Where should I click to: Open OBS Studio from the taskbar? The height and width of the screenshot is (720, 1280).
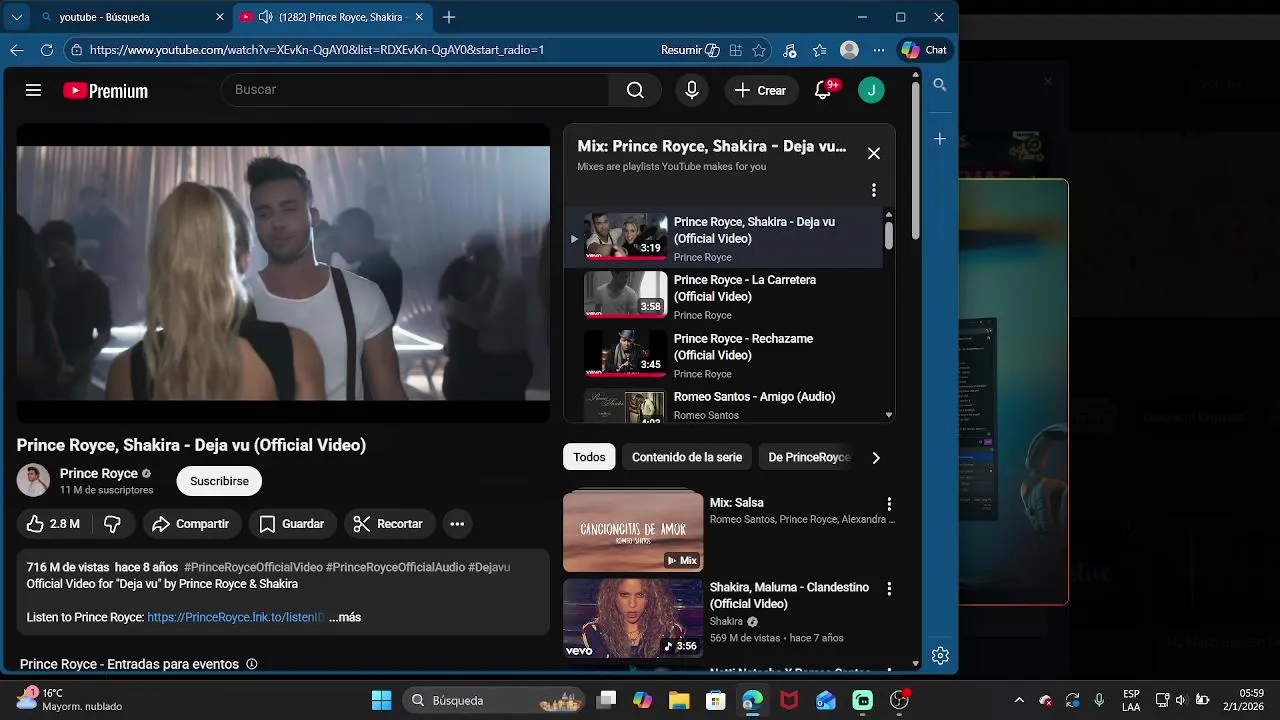pos(899,700)
